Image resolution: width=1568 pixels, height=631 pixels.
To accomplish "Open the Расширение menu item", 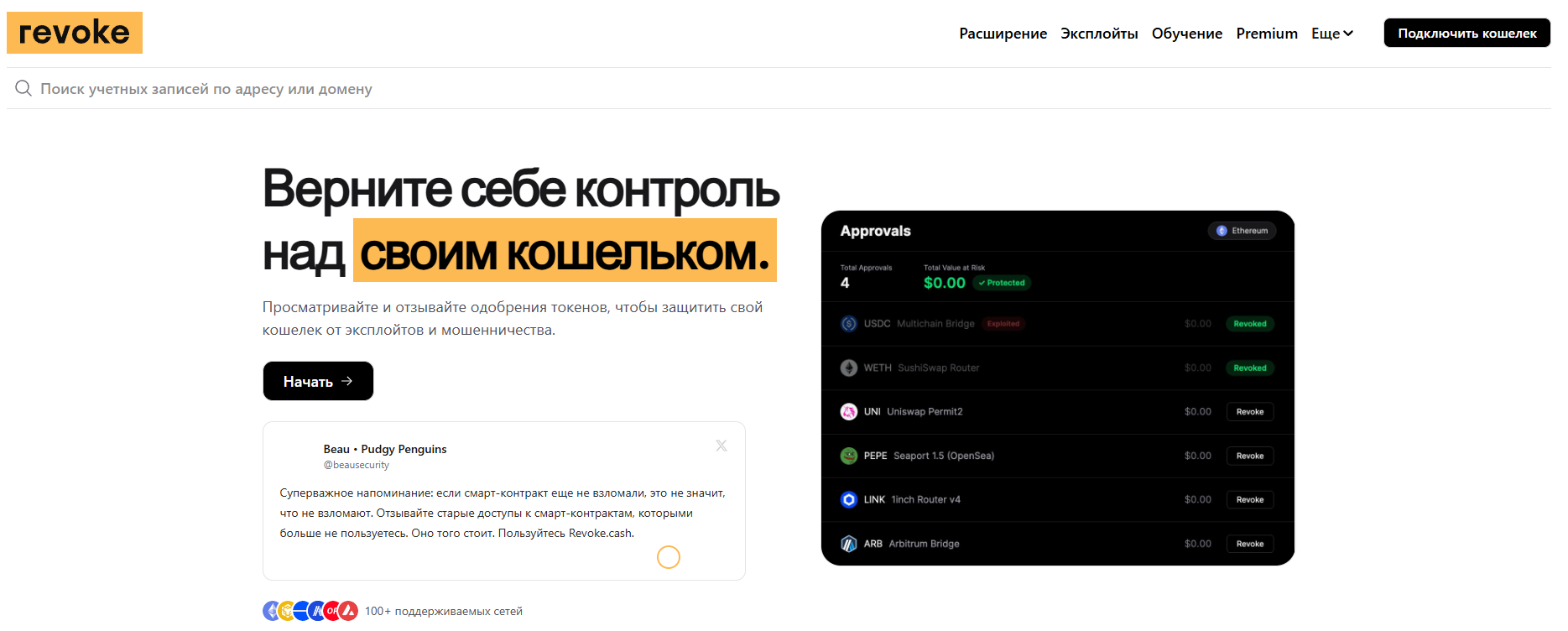I will point(1003,34).
